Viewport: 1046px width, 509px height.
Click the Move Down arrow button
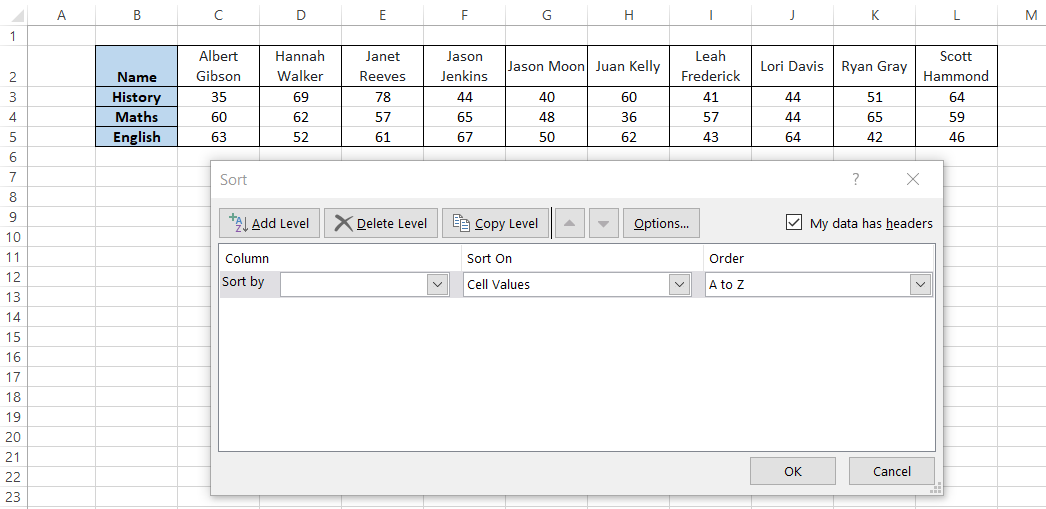[603, 223]
